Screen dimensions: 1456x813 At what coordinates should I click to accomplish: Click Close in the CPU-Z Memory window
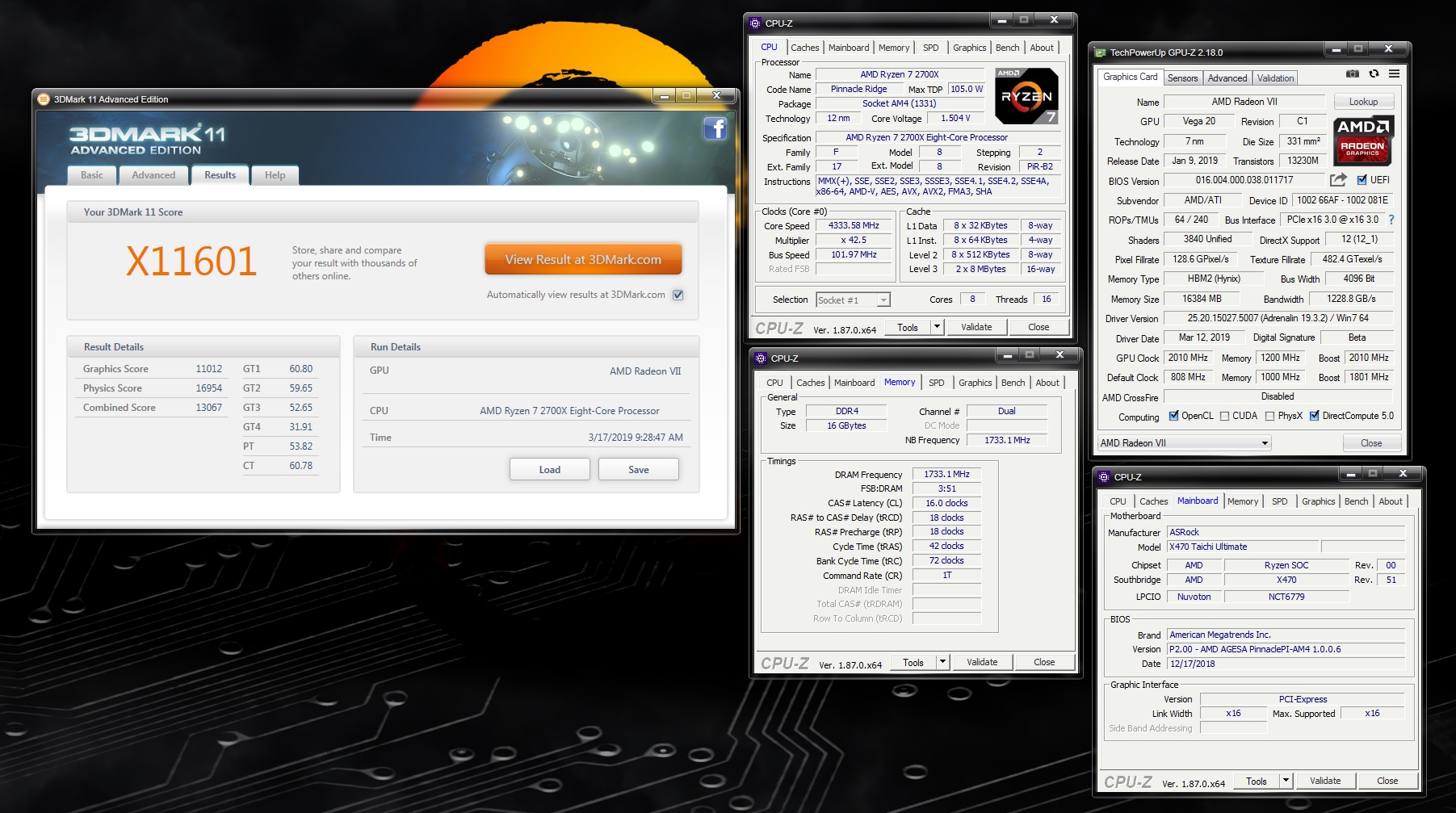1044,662
